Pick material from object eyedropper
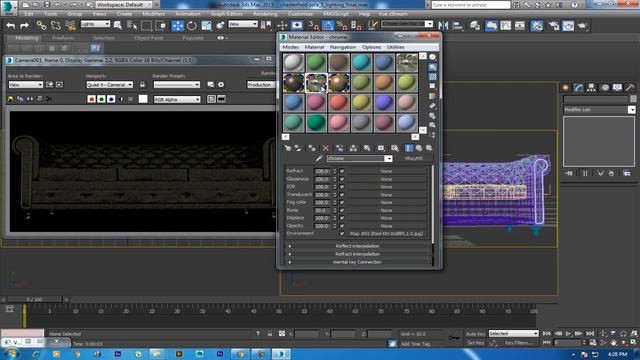This screenshot has width=640, height=360. pyautogui.click(x=319, y=158)
